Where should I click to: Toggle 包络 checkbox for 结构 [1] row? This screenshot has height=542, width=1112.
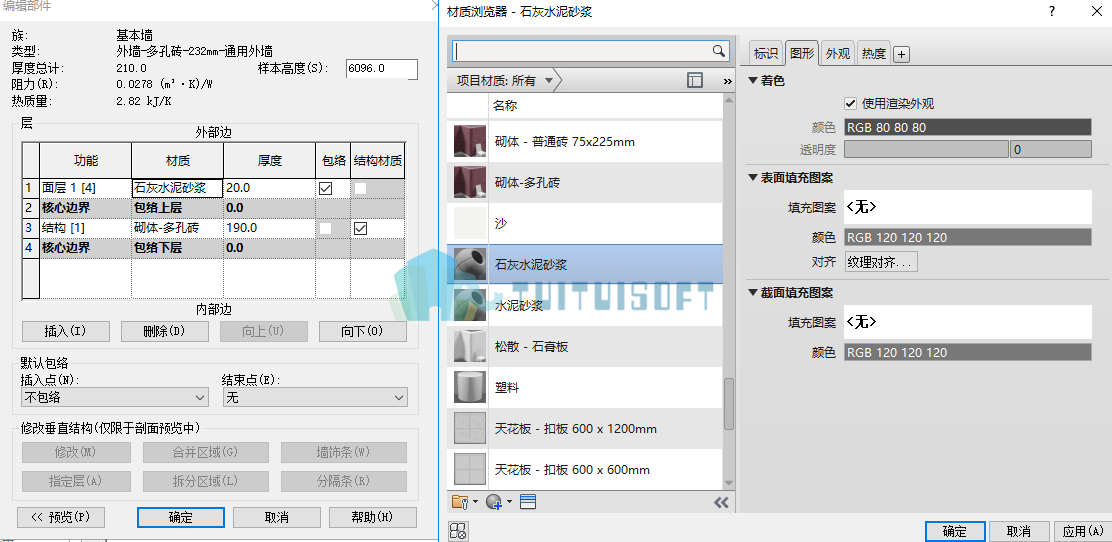[x=326, y=228]
